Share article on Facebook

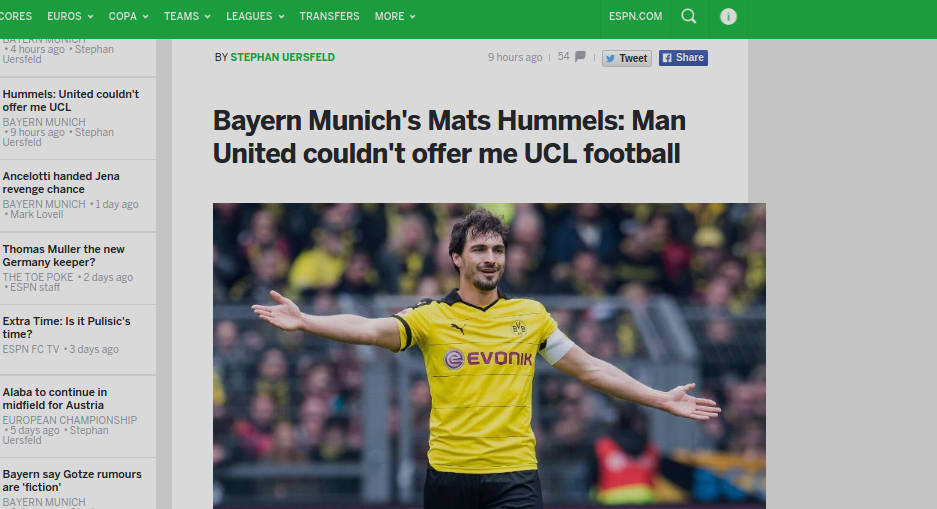[683, 57]
